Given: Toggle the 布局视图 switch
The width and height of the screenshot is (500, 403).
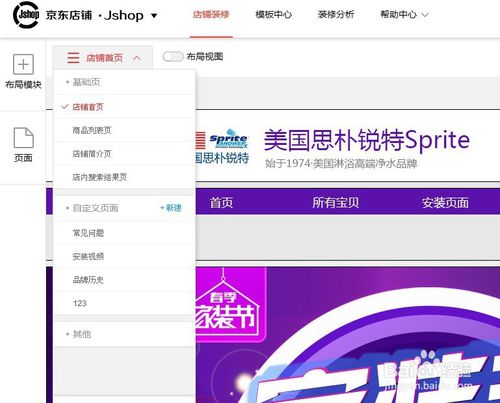Looking at the screenshot, I should tap(173, 57).
